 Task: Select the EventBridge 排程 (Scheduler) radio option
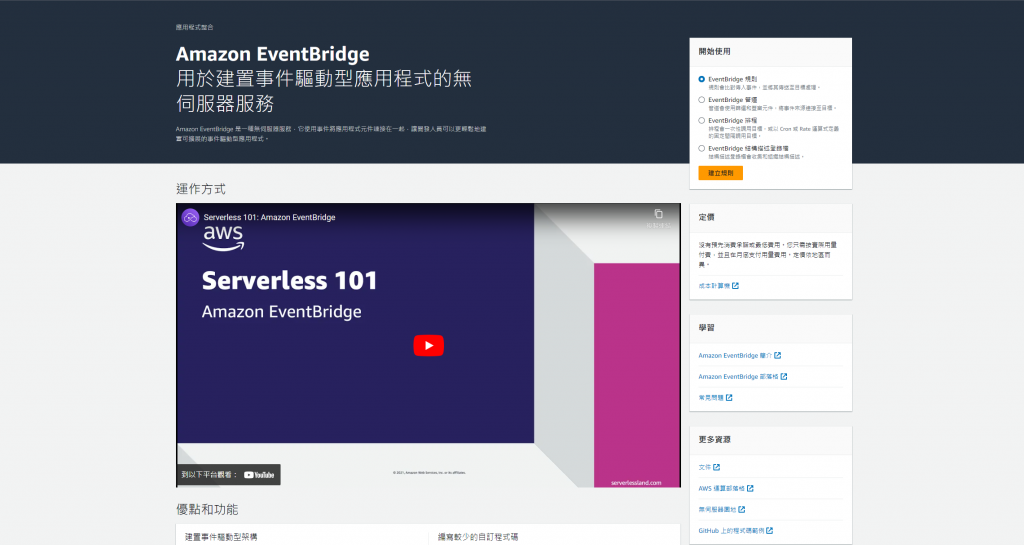tap(701, 121)
